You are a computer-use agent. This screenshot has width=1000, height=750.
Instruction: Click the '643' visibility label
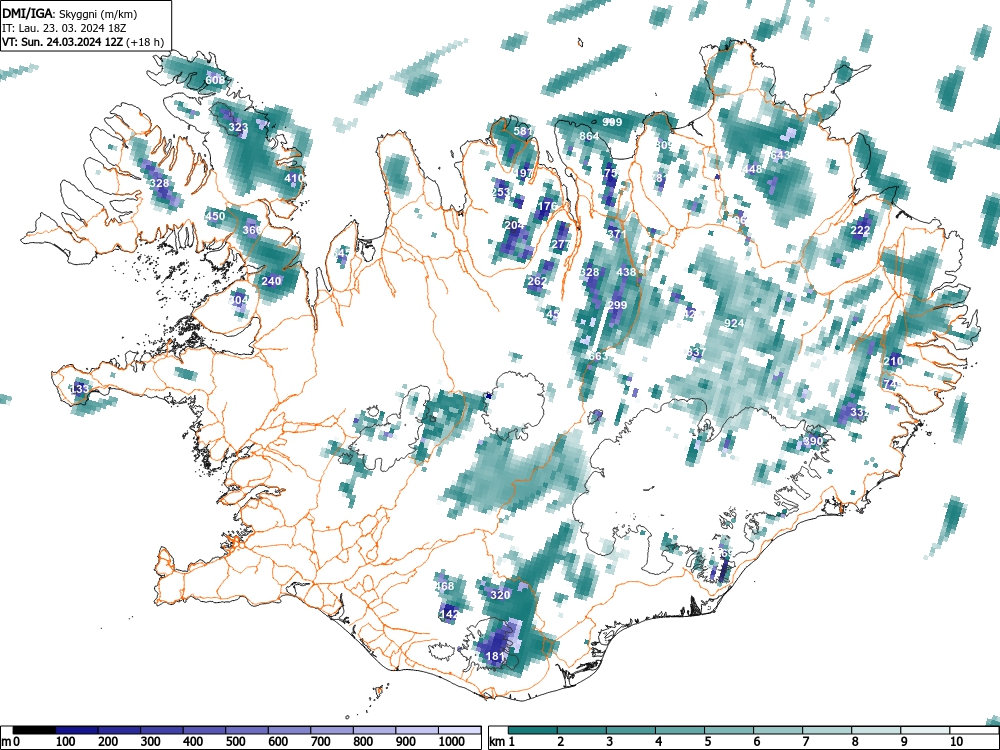tap(780, 155)
